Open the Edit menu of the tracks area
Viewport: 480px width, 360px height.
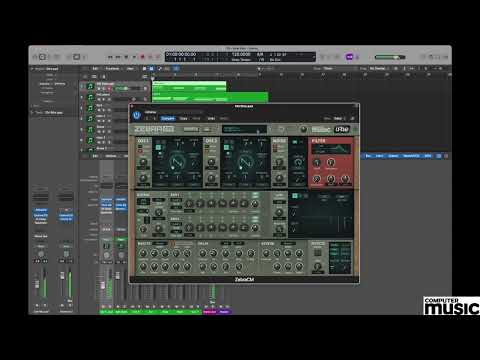tap(95, 69)
